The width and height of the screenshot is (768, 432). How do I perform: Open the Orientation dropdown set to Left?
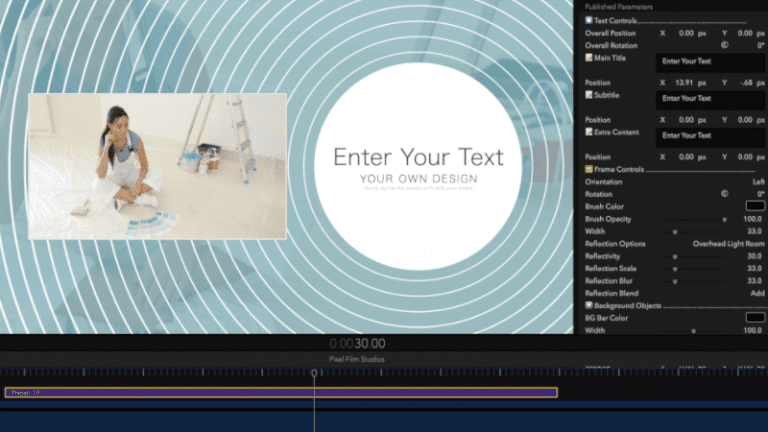[x=758, y=182]
